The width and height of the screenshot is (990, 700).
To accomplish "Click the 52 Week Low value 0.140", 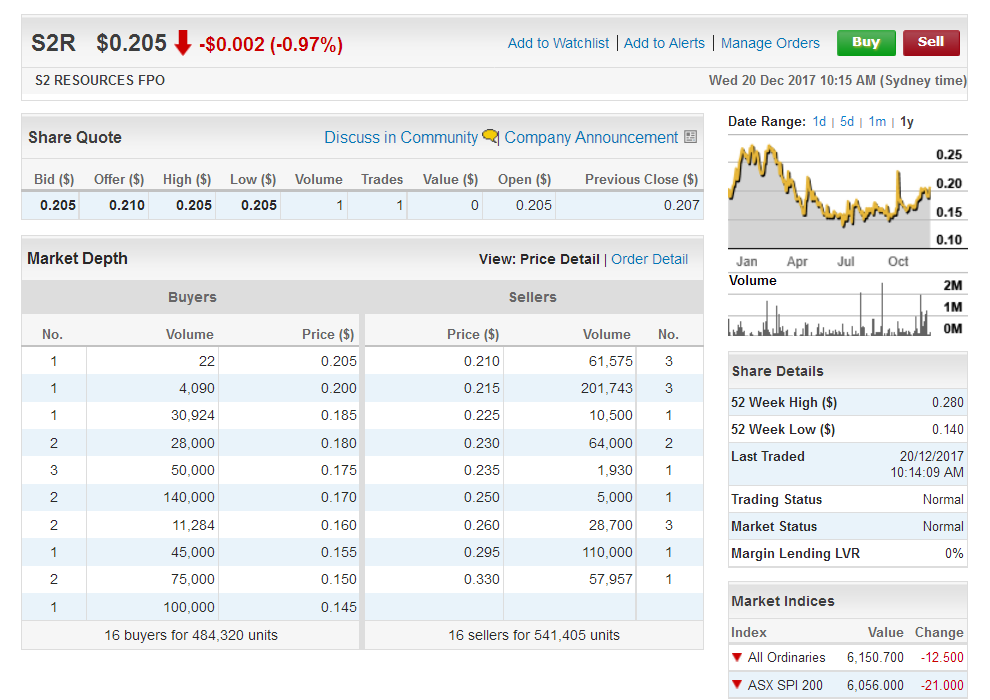I will pos(948,430).
